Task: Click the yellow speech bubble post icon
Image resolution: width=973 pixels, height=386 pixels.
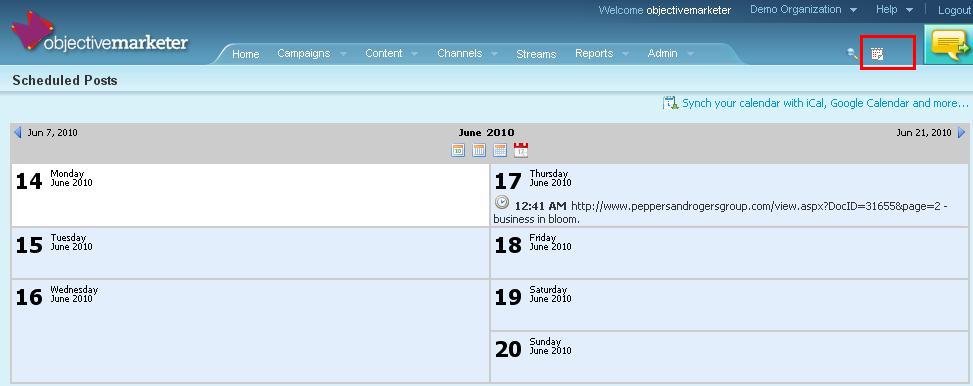Action: tap(949, 45)
